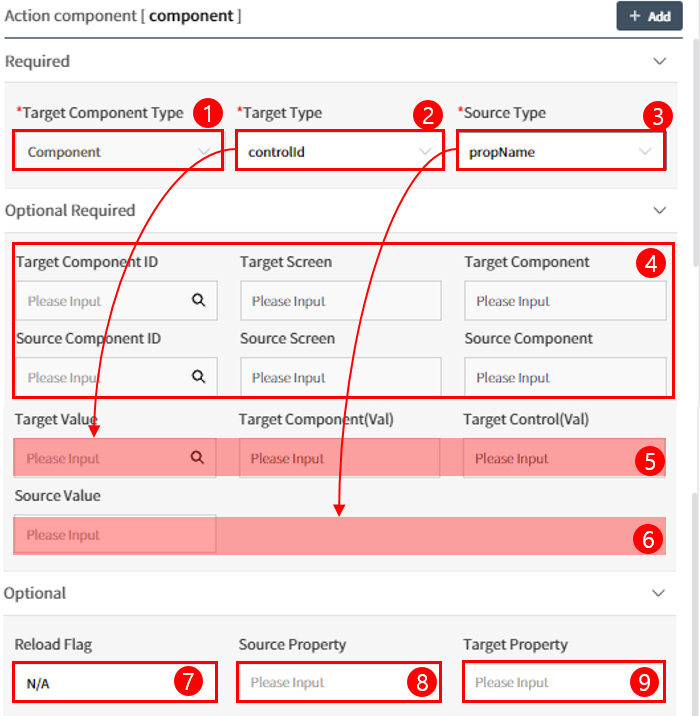Click search icon in Target Component ID
Screen dimensions: 700x716
199,300
